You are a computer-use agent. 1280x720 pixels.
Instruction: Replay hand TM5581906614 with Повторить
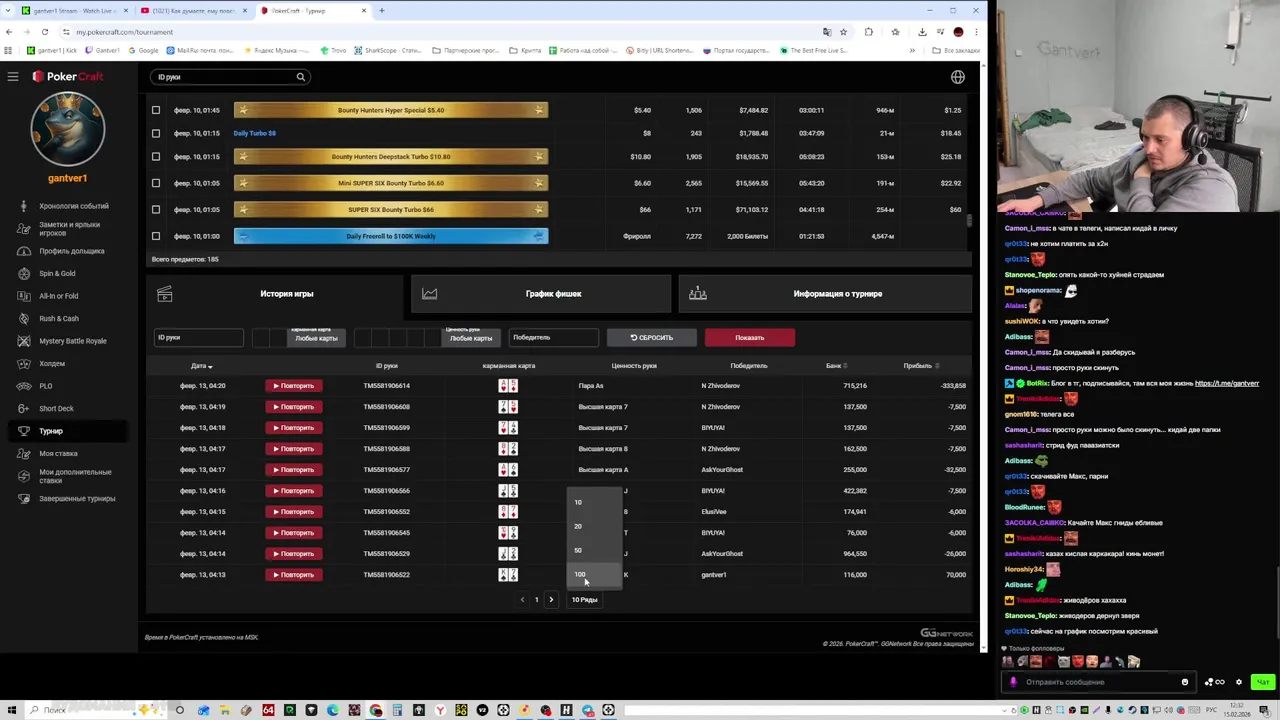[x=294, y=386]
